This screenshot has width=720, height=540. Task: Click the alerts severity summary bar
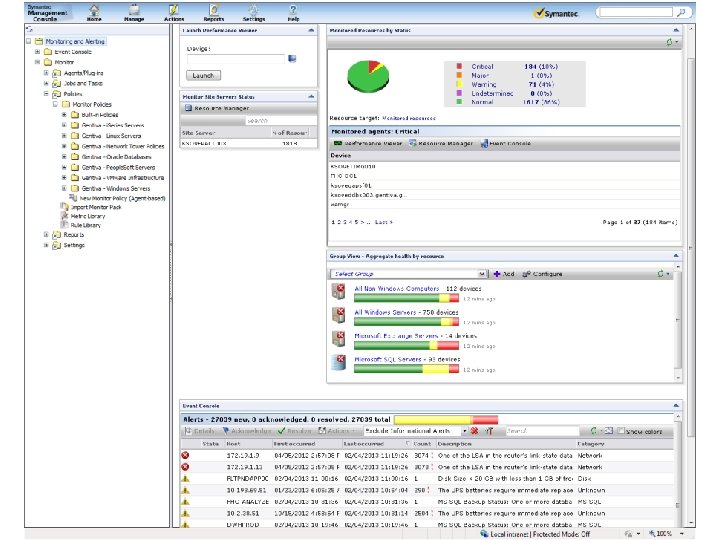[446, 420]
